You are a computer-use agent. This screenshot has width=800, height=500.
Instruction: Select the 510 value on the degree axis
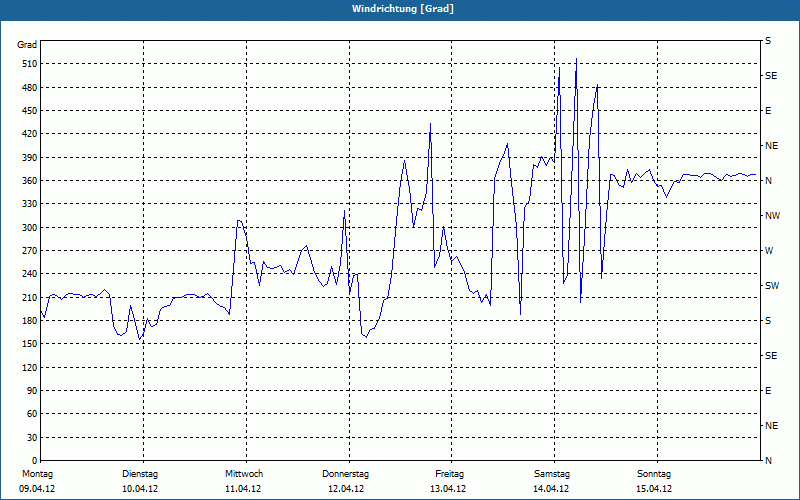pos(29,64)
